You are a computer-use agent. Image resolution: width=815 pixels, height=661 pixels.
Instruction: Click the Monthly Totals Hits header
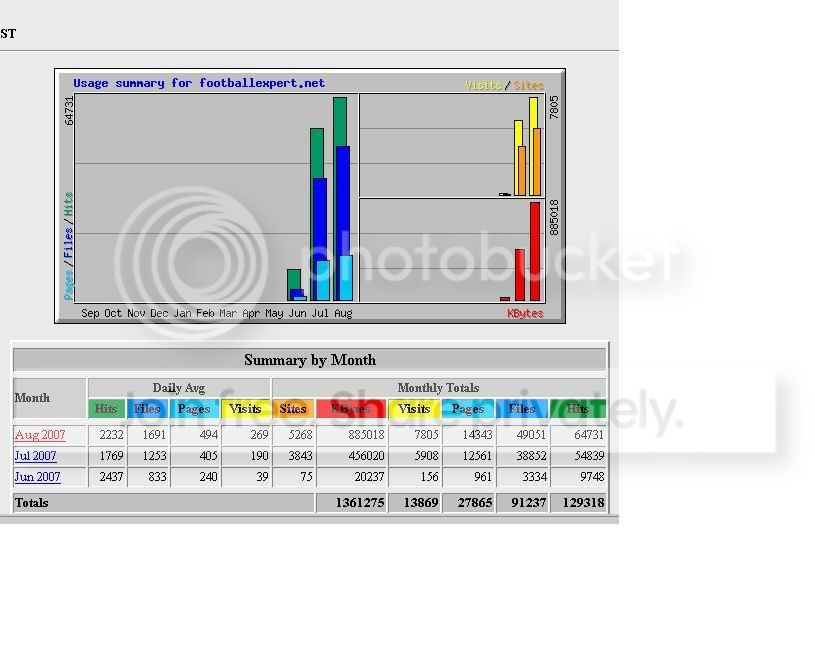[x=577, y=409]
